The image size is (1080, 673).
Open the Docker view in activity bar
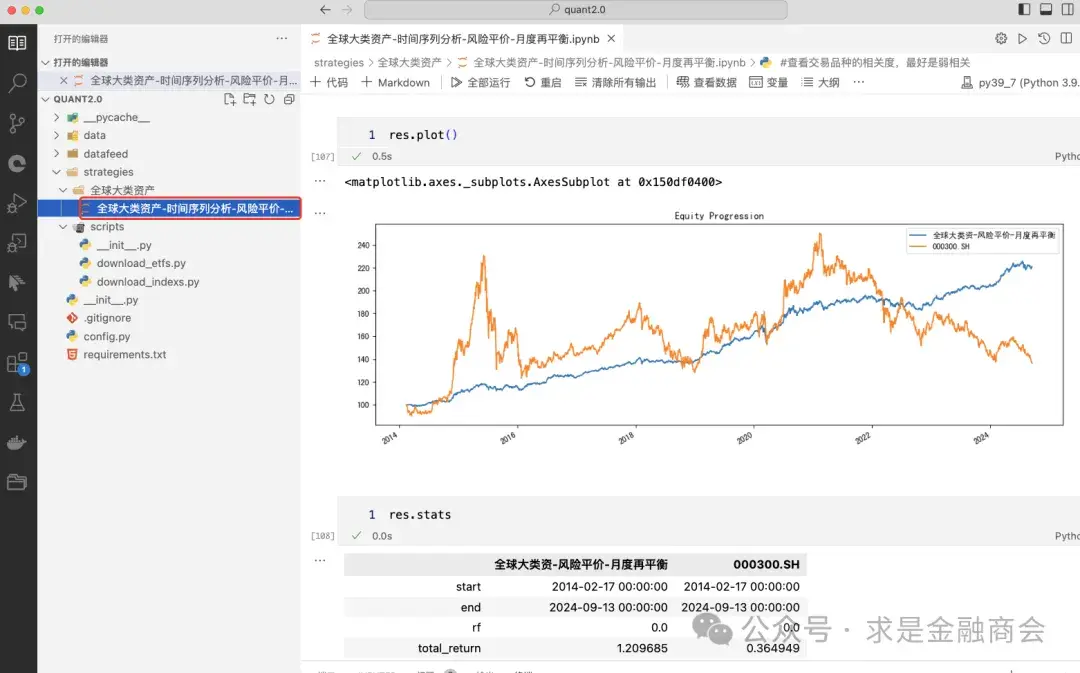[17, 443]
